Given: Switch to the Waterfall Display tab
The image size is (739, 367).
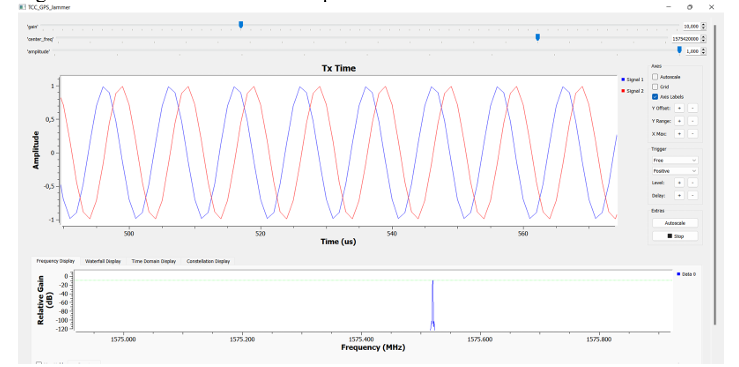Looking at the screenshot, I should pyautogui.click(x=103, y=261).
